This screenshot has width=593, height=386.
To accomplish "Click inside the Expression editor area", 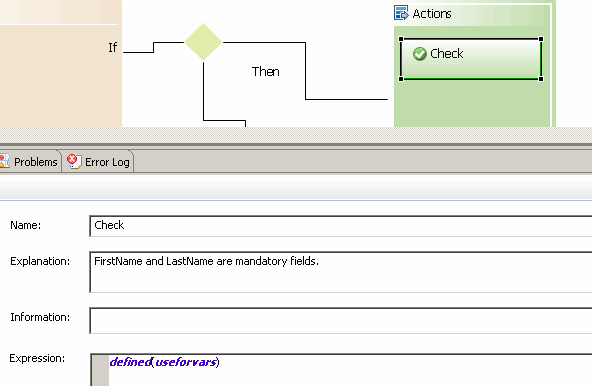I will pos(350,370).
